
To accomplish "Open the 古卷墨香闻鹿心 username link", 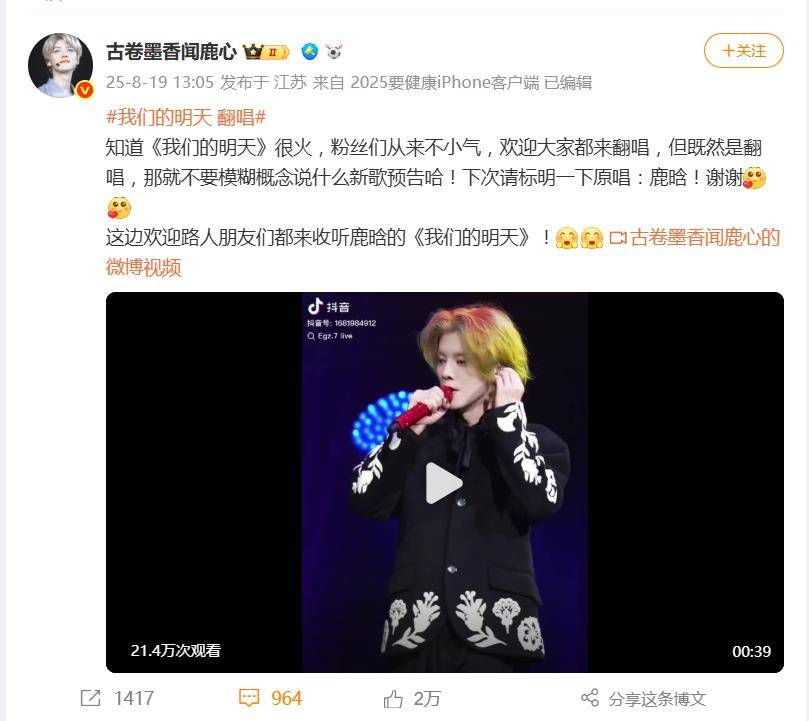I will point(171,52).
